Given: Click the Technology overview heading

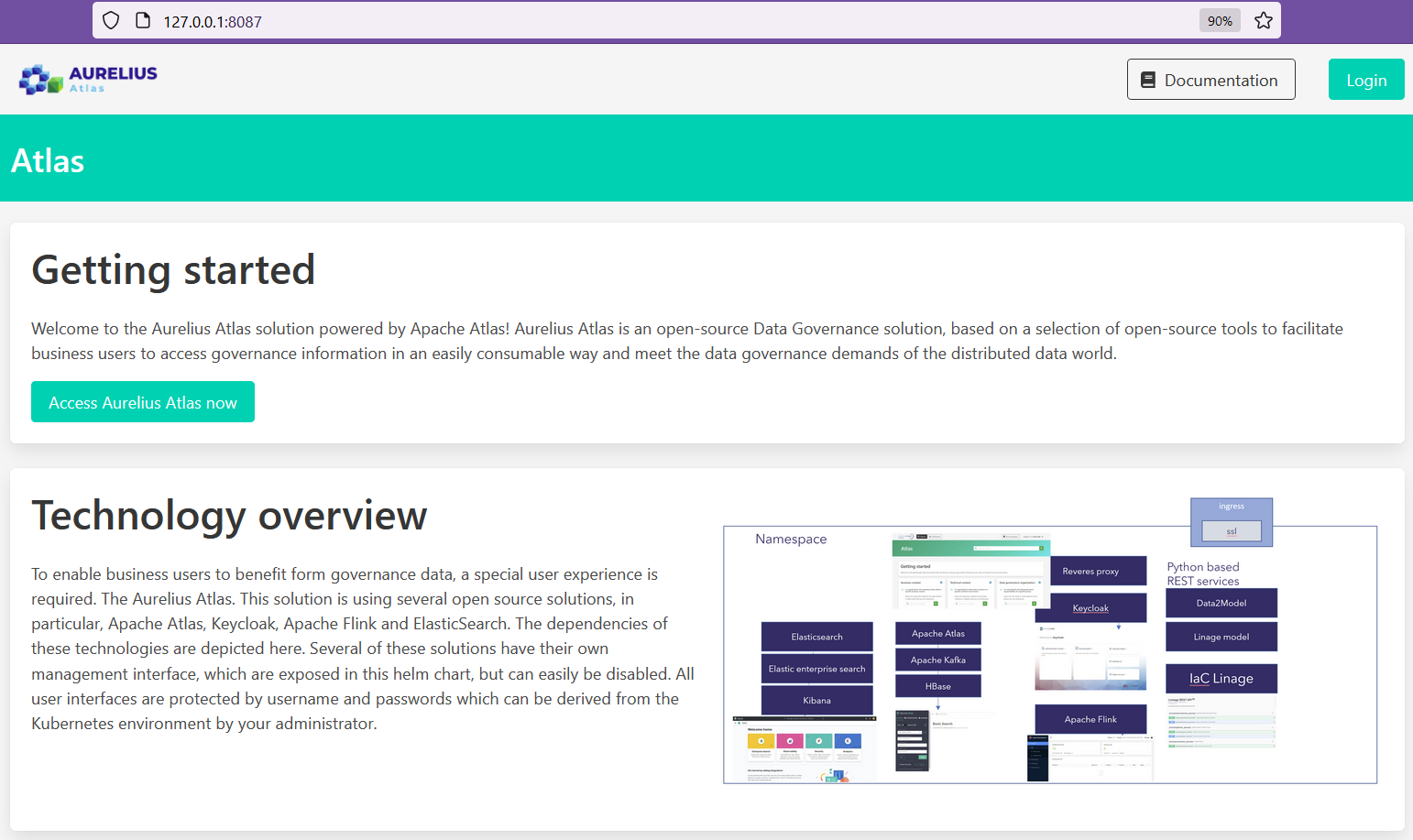Looking at the screenshot, I should click(x=229, y=516).
